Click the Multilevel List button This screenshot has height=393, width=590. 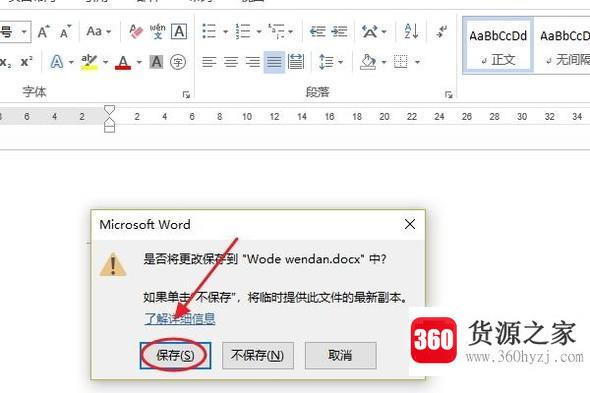tap(276, 31)
